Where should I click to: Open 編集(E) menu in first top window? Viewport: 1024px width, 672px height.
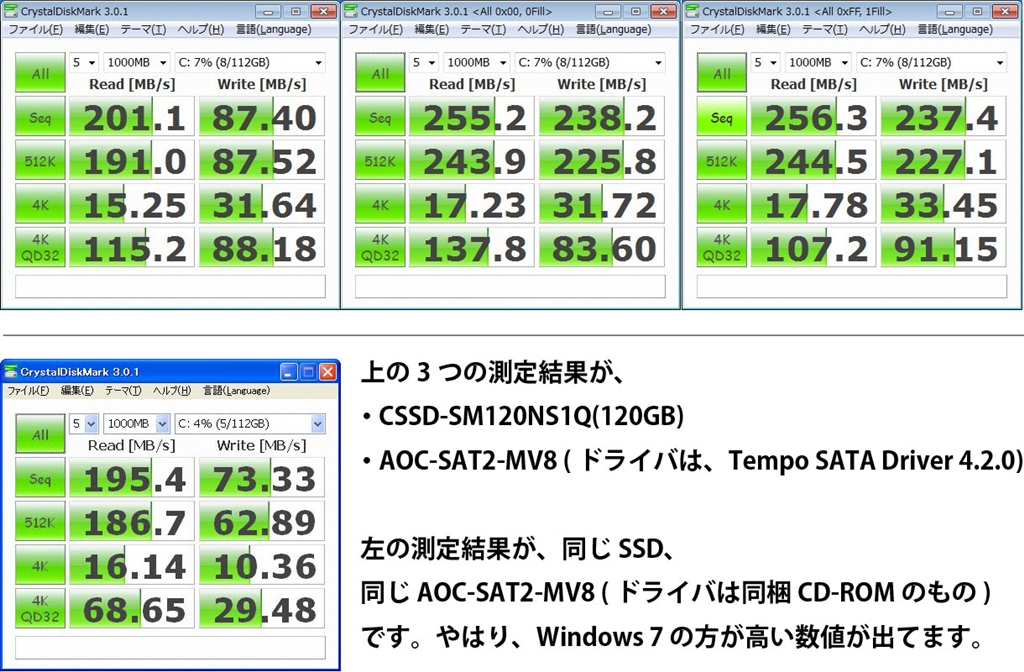[91, 29]
